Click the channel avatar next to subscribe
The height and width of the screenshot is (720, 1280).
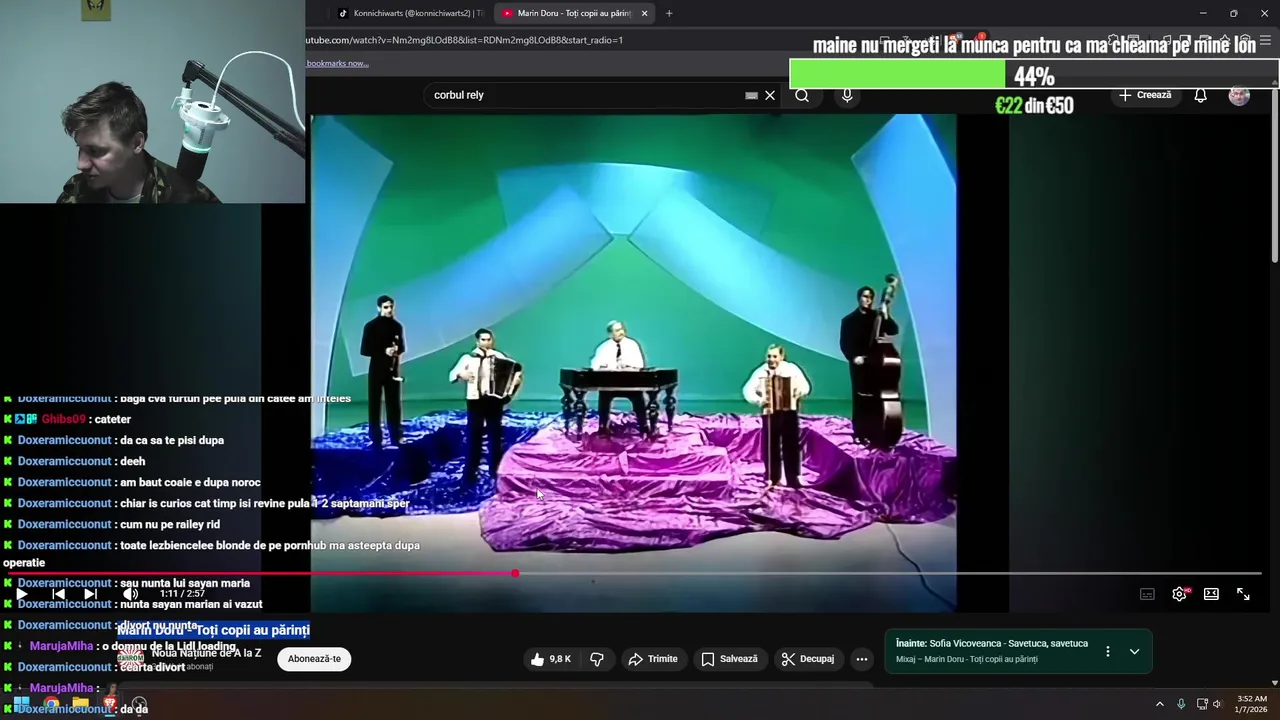(x=130, y=658)
